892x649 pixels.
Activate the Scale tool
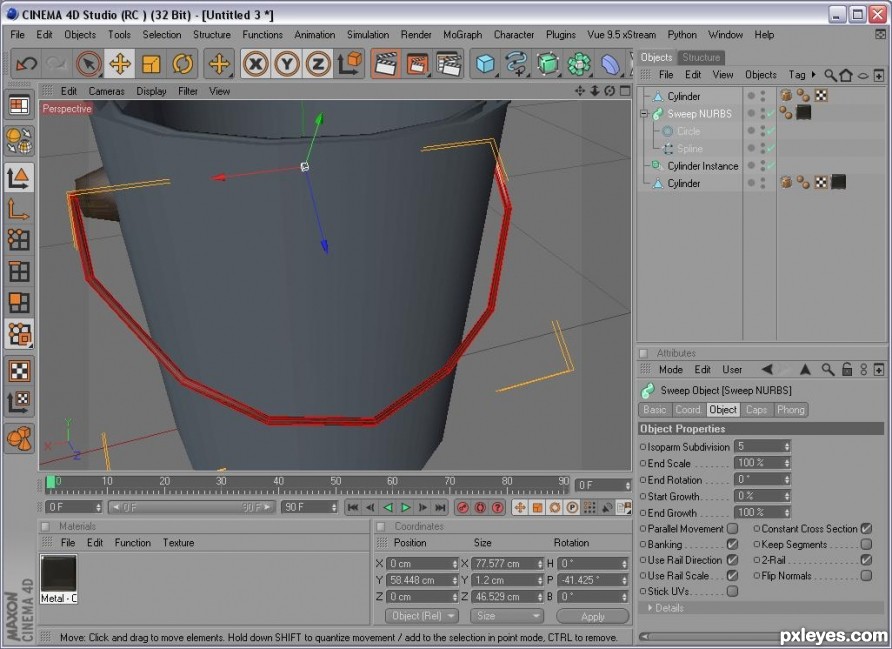click(x=151, y=64)
